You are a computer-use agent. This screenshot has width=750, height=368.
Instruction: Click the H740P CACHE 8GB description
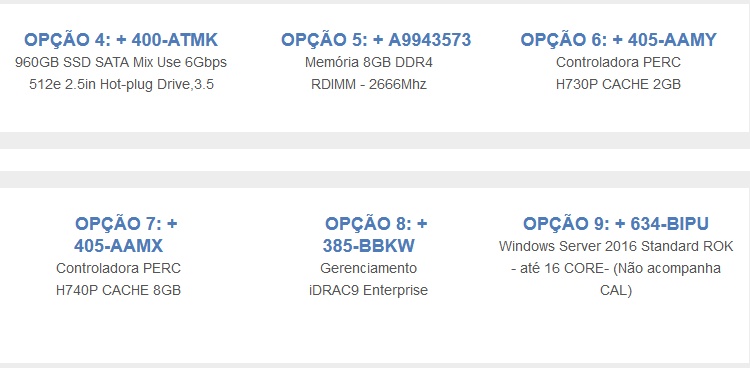click(x=119, y=290)
